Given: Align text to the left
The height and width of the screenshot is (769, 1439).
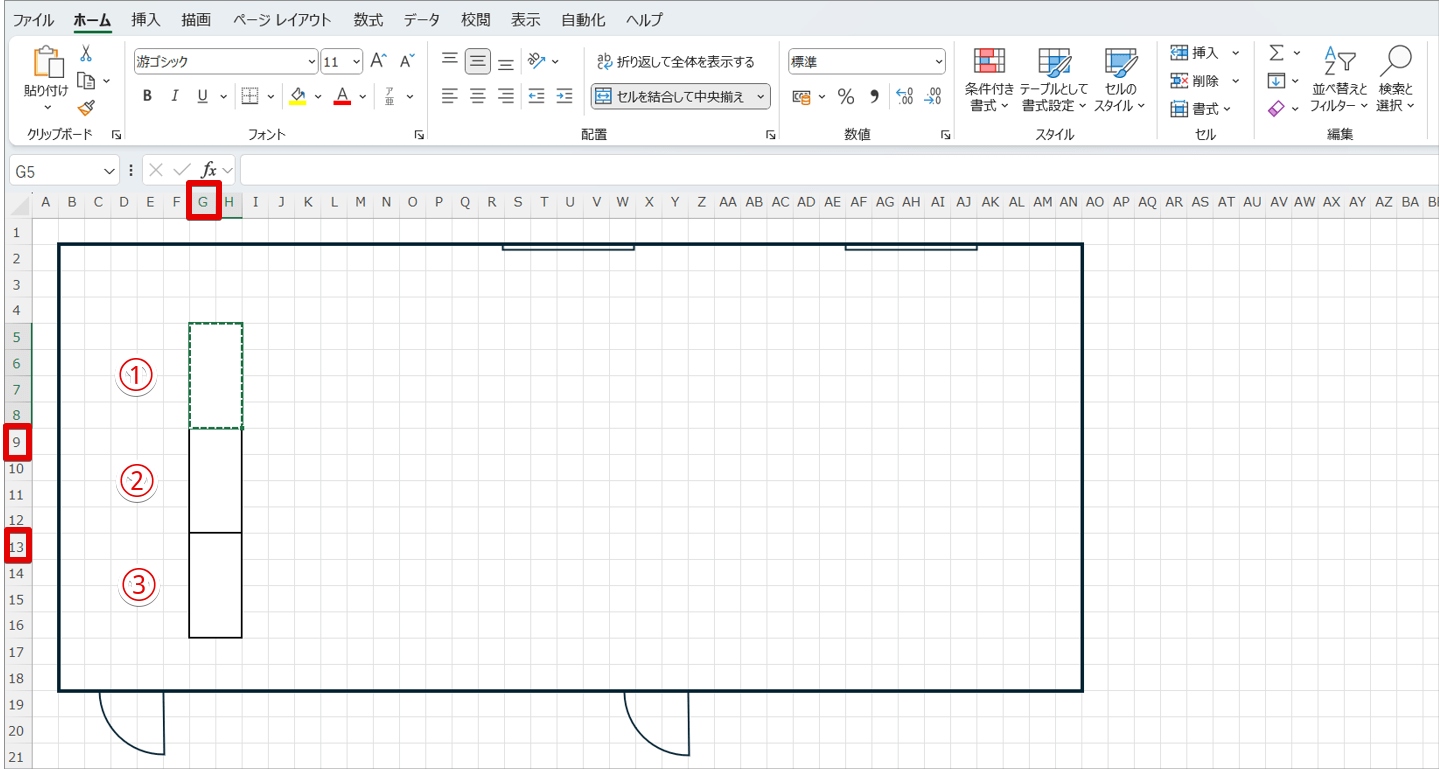Looking at the screenshot, I should click(450, 96).
